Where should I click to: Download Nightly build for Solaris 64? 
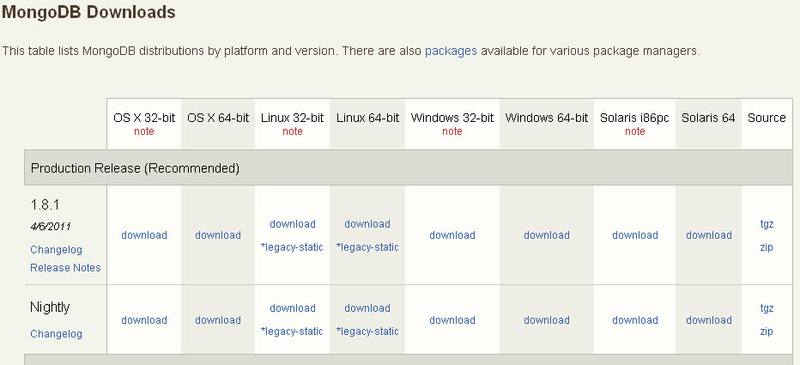point(709,320)
